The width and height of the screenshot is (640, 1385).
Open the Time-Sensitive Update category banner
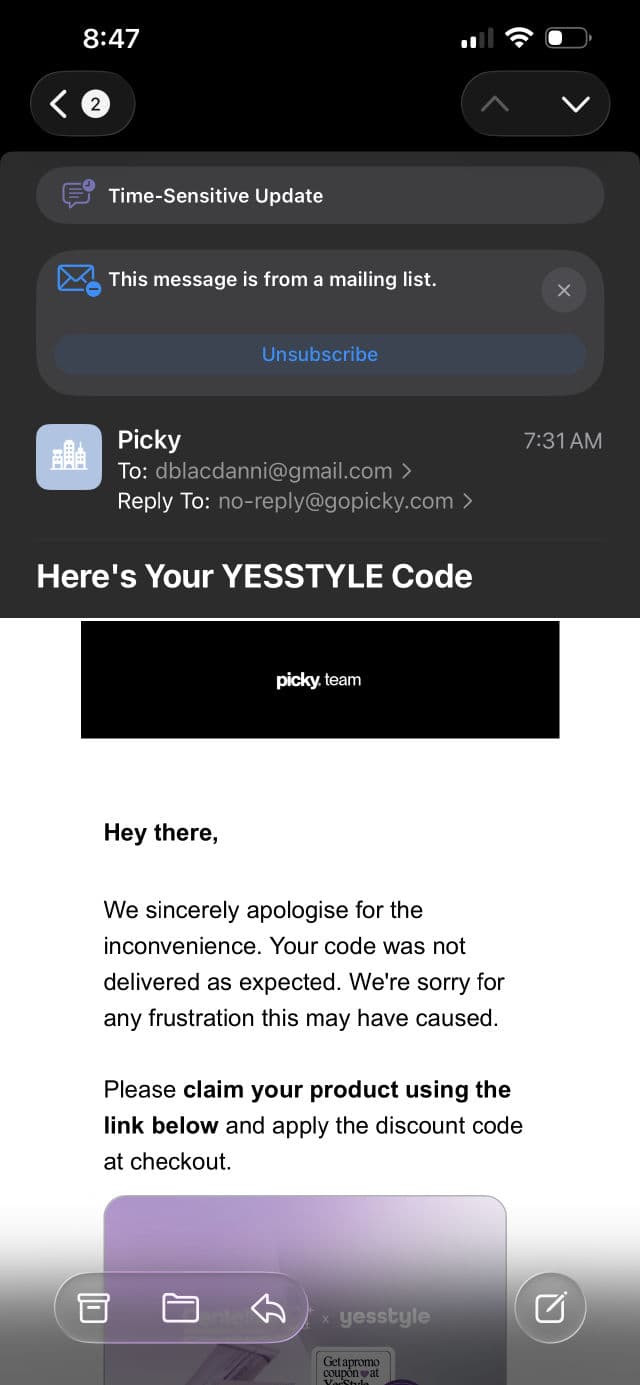pos(320,195)
